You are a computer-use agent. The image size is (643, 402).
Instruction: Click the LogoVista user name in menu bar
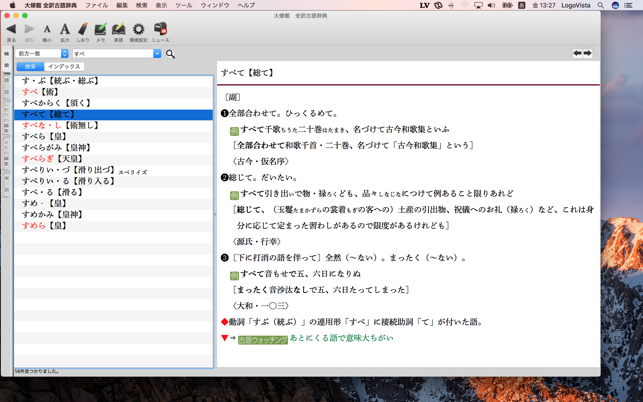[576, 5]
